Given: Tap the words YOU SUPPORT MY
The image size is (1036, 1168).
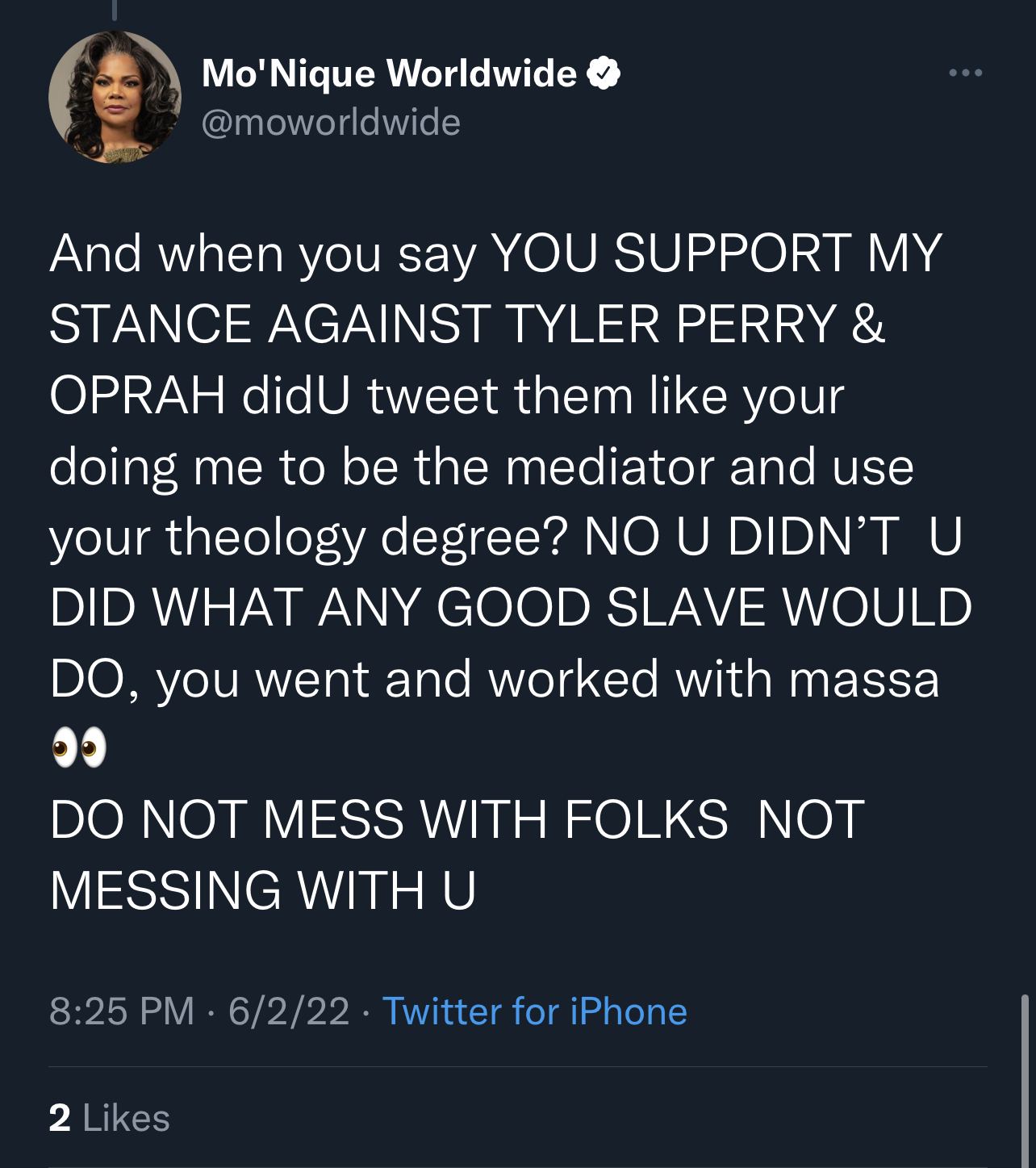Looking at the screenshot, I should [x=716, y=253].
